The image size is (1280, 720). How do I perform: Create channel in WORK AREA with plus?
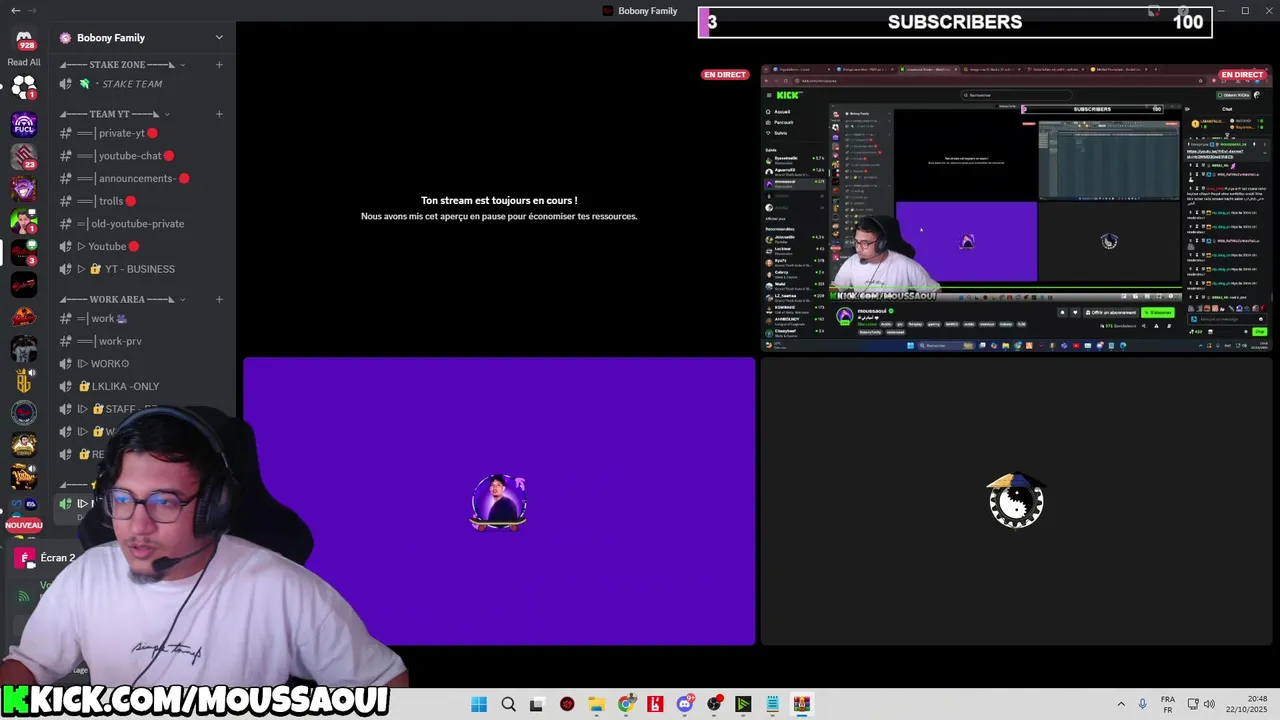coord(219,299)
